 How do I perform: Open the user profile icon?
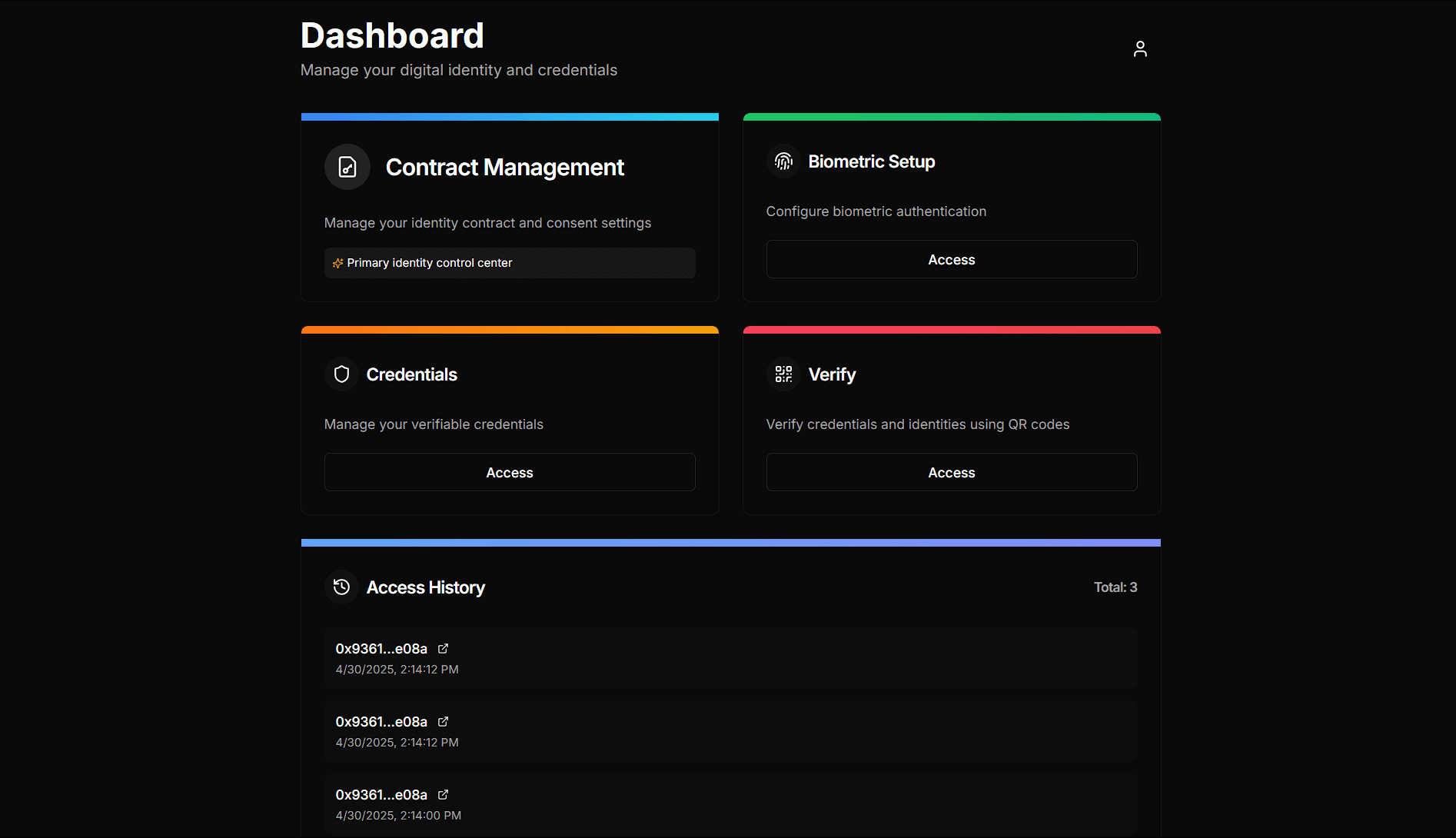click(1140, 49)
